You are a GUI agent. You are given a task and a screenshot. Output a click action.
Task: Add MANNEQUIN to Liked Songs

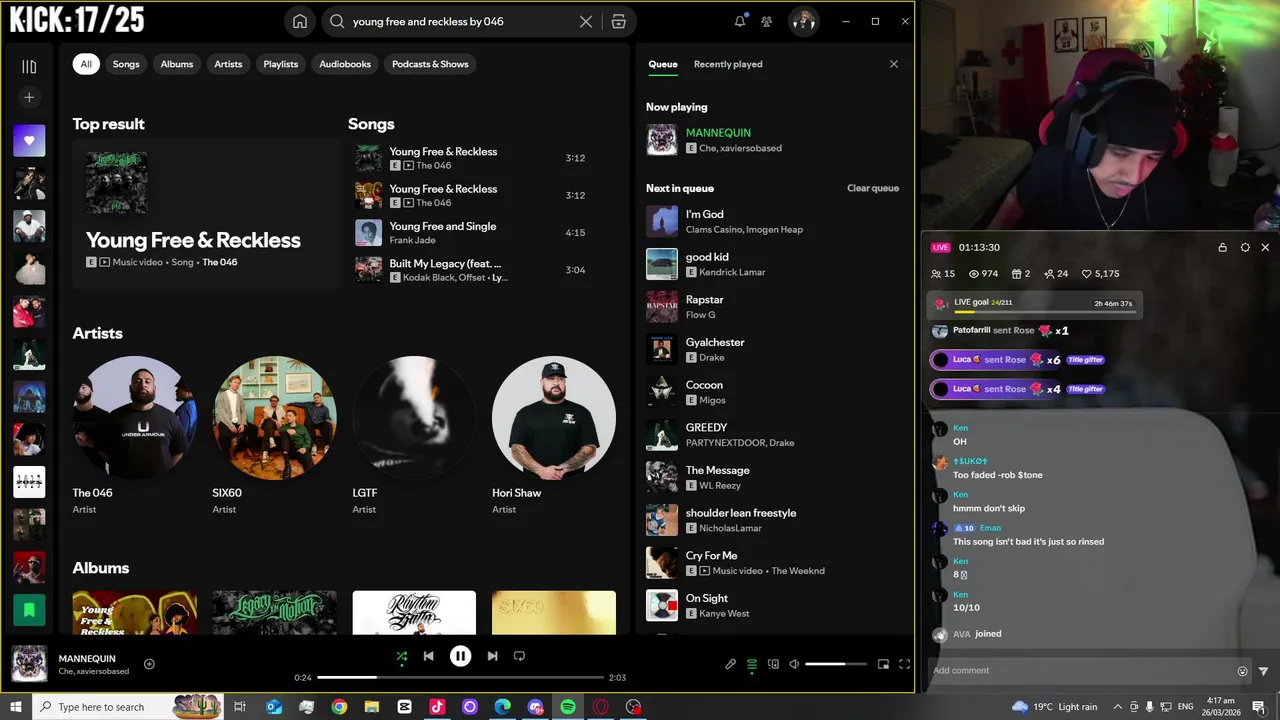click(149, 664)
